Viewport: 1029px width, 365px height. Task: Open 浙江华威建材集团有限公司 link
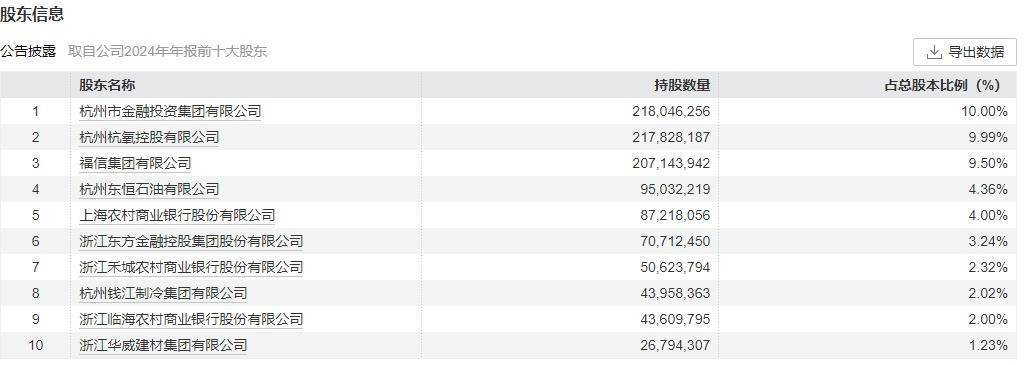[163, 345]
